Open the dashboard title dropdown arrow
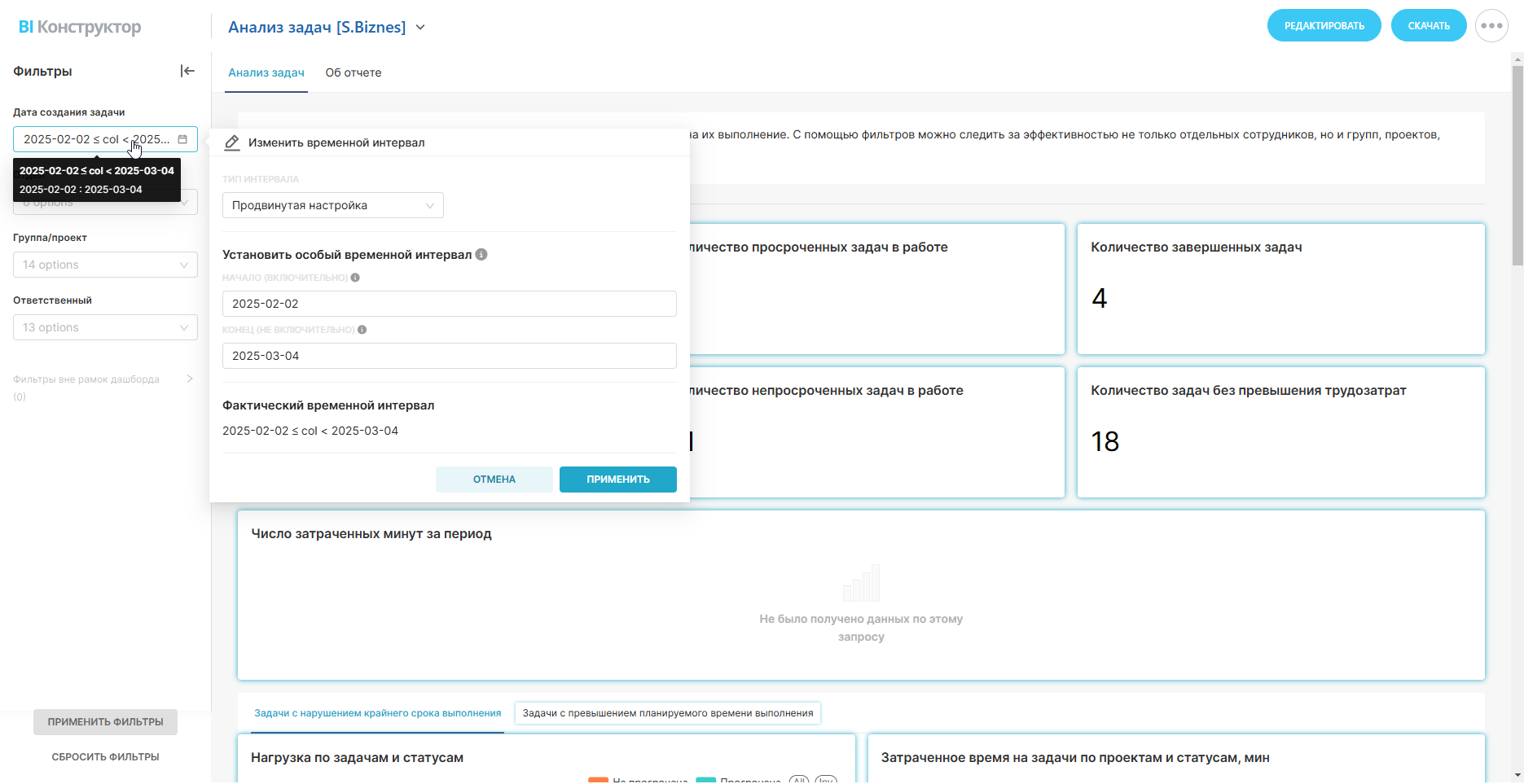The height and width of the screenshot is (784, 1524). click(x=420, y=27)
